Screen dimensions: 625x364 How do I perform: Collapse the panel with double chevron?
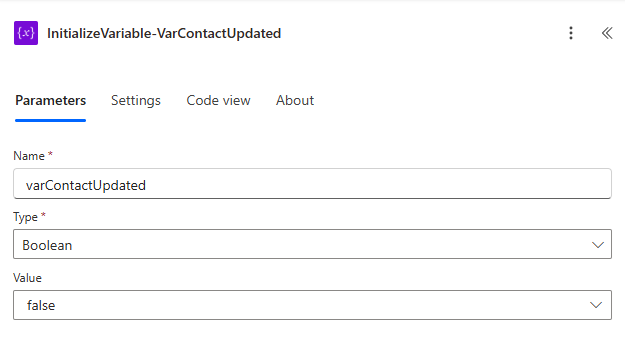pos(607,33)
